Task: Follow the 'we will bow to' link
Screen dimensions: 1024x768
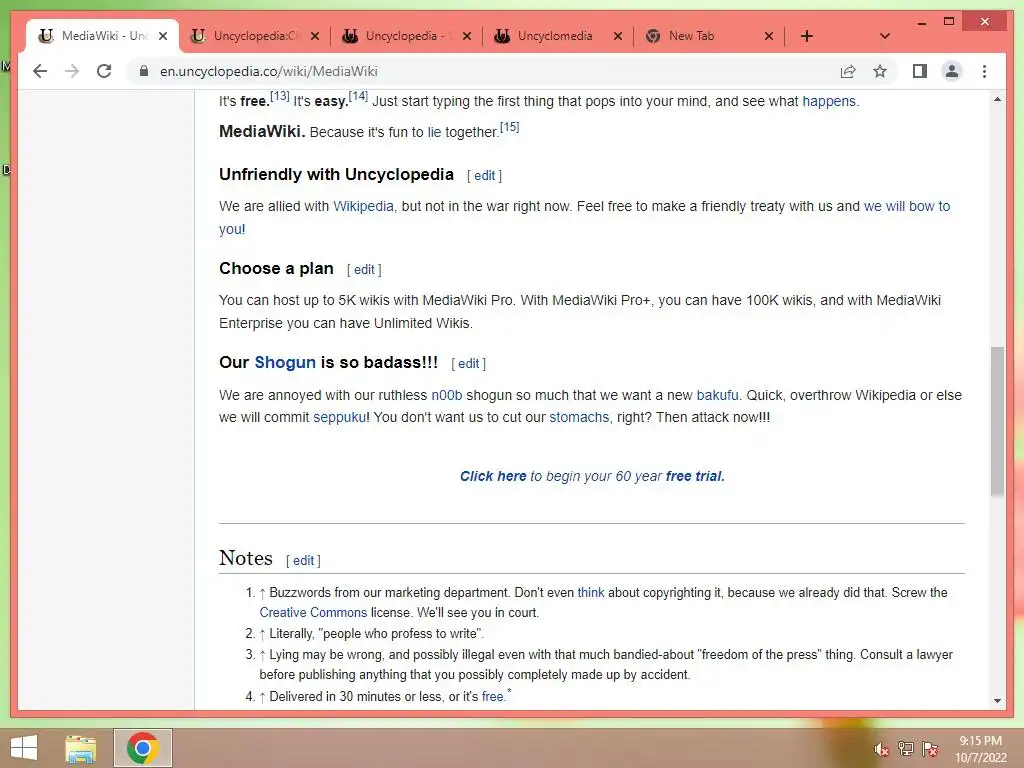Action: 907,206
